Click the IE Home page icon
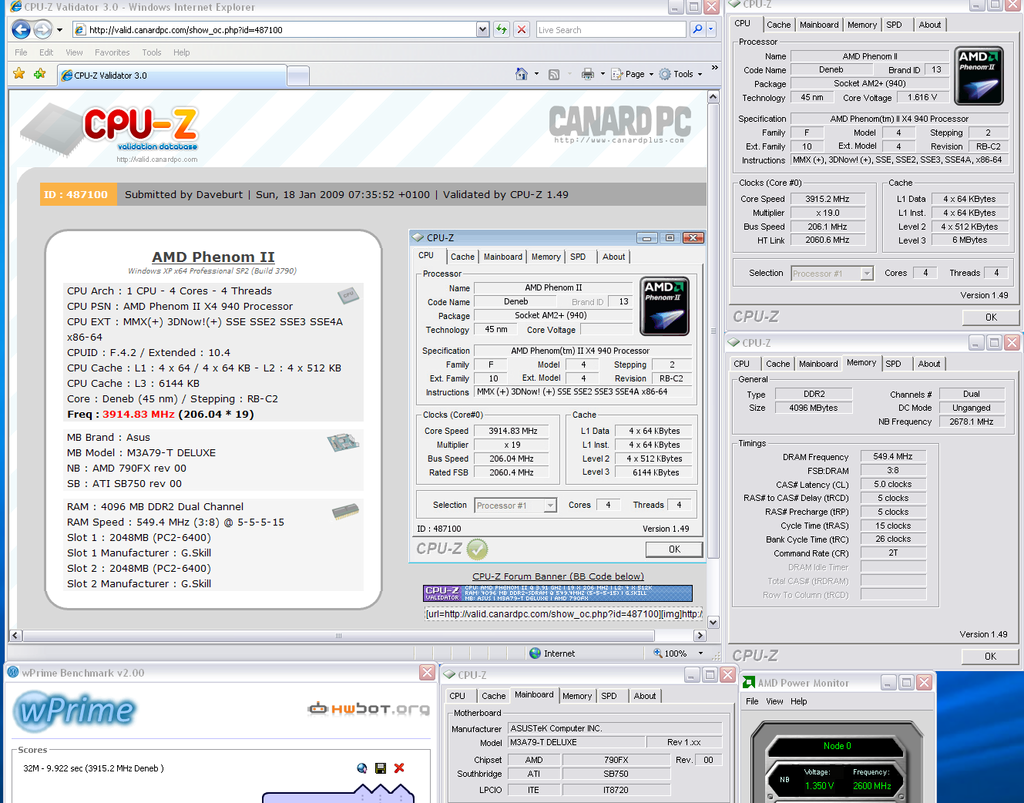Image resolution: width=1024 pixels, height=803 pixels. pos(521,74)
